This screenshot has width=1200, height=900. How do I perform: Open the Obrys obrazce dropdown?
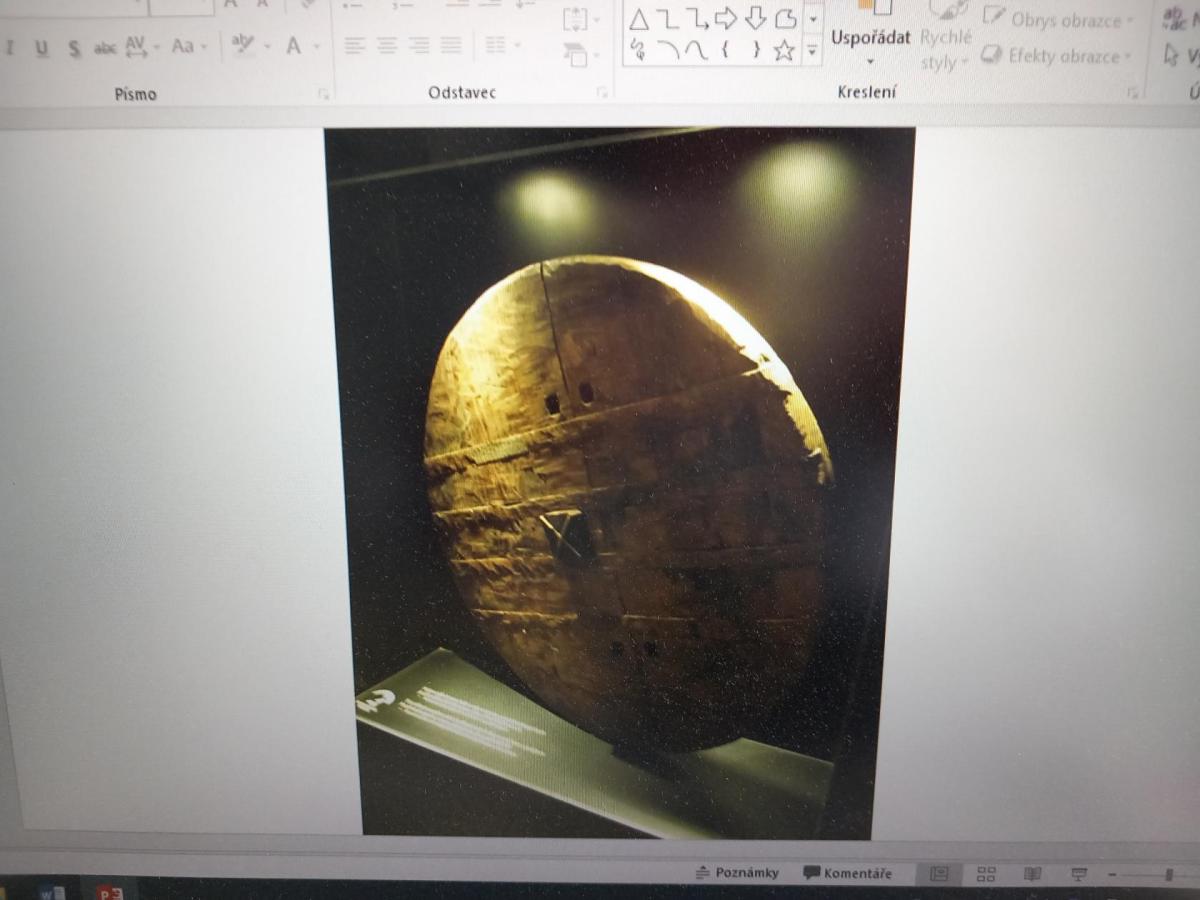(x=1059, y=19)
